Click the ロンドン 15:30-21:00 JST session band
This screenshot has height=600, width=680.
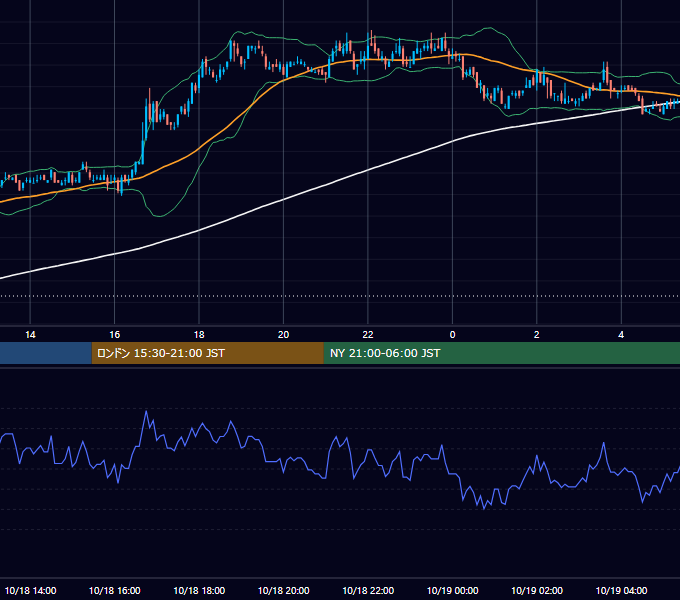point(207,353)
